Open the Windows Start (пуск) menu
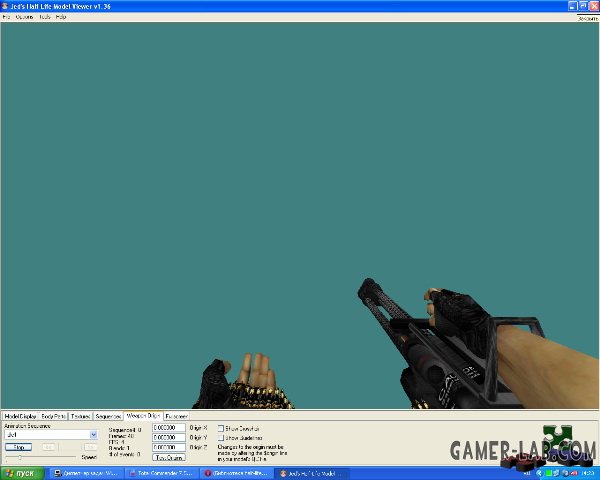Viewport: 600px width, 480px height. coord(22,473)
